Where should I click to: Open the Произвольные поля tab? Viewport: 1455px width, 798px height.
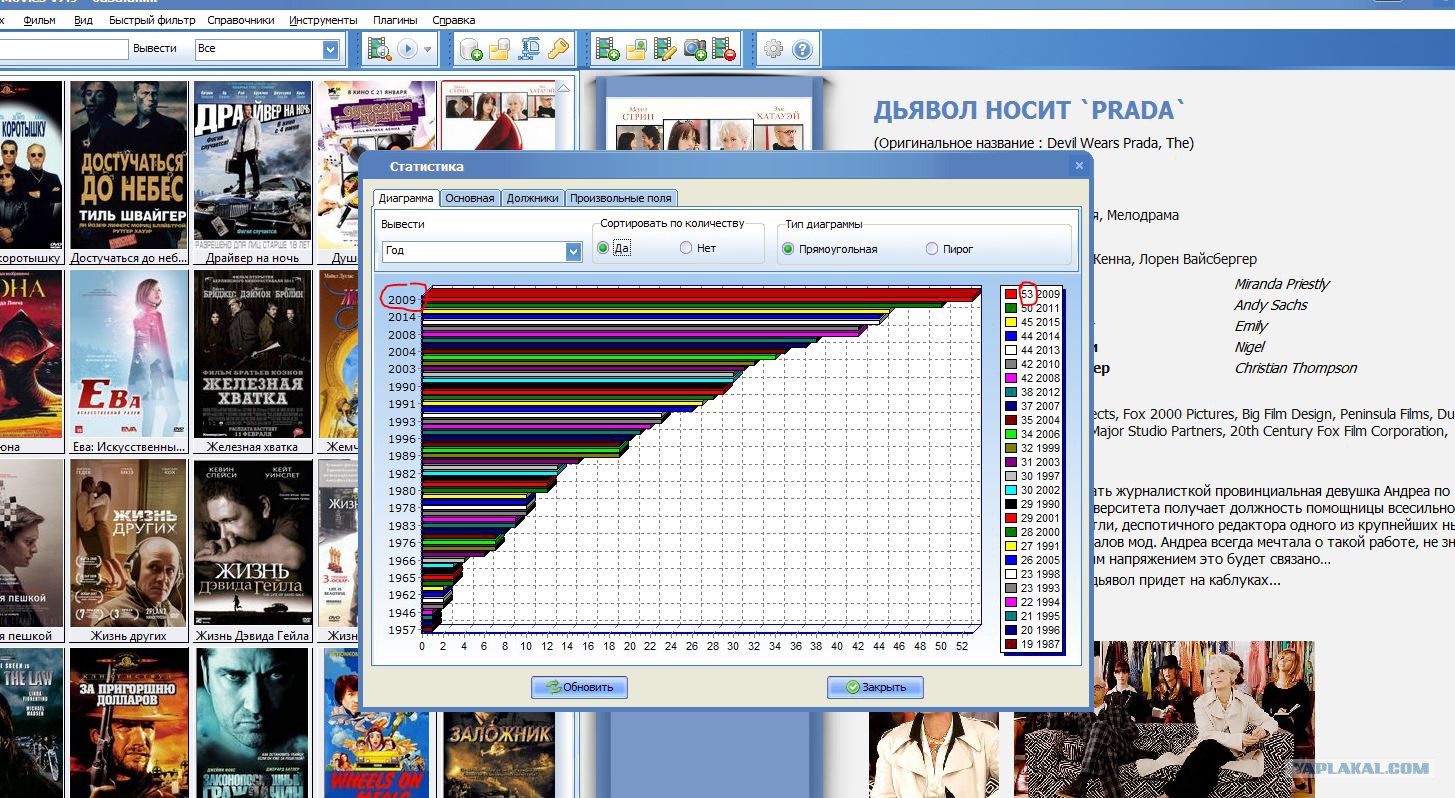click(x=621, y=198)
